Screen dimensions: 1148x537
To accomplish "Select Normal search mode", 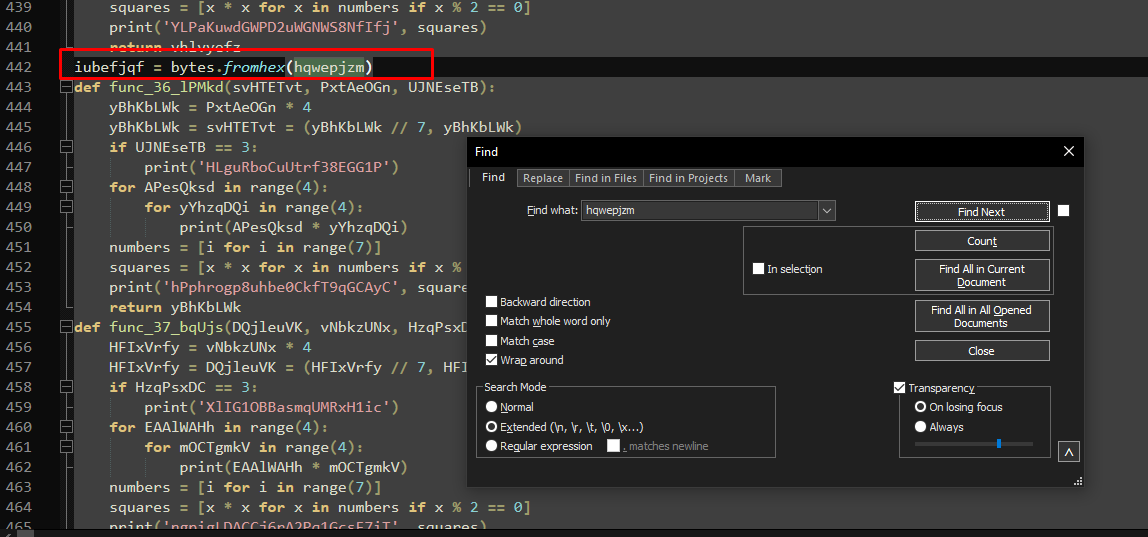I will click(x=491, y=407).
